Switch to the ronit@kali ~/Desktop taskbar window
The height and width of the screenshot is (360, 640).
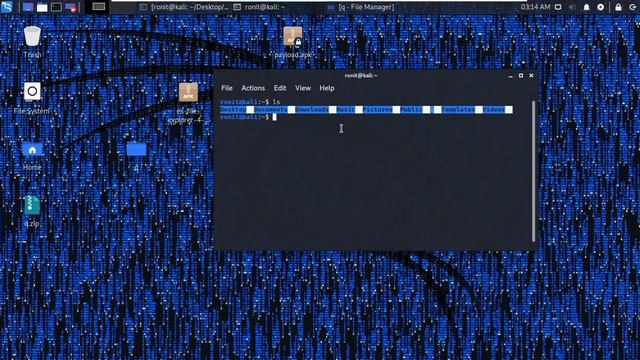point(184,7)
